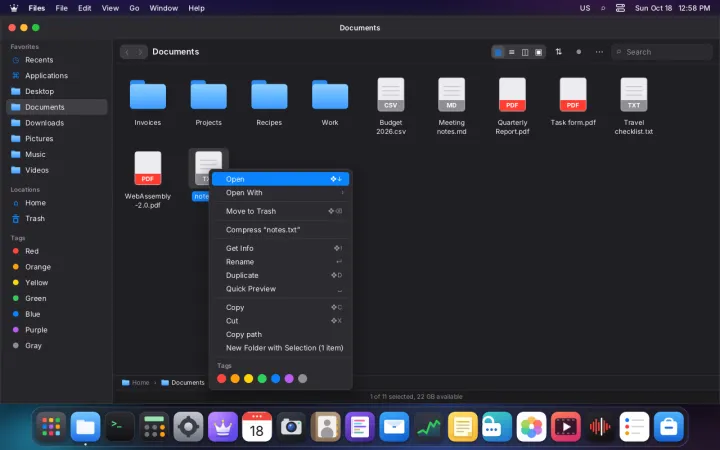Screen dimensions: 720x450
Task: Choose Copy path in the context menu
Action: pos(281,334)
